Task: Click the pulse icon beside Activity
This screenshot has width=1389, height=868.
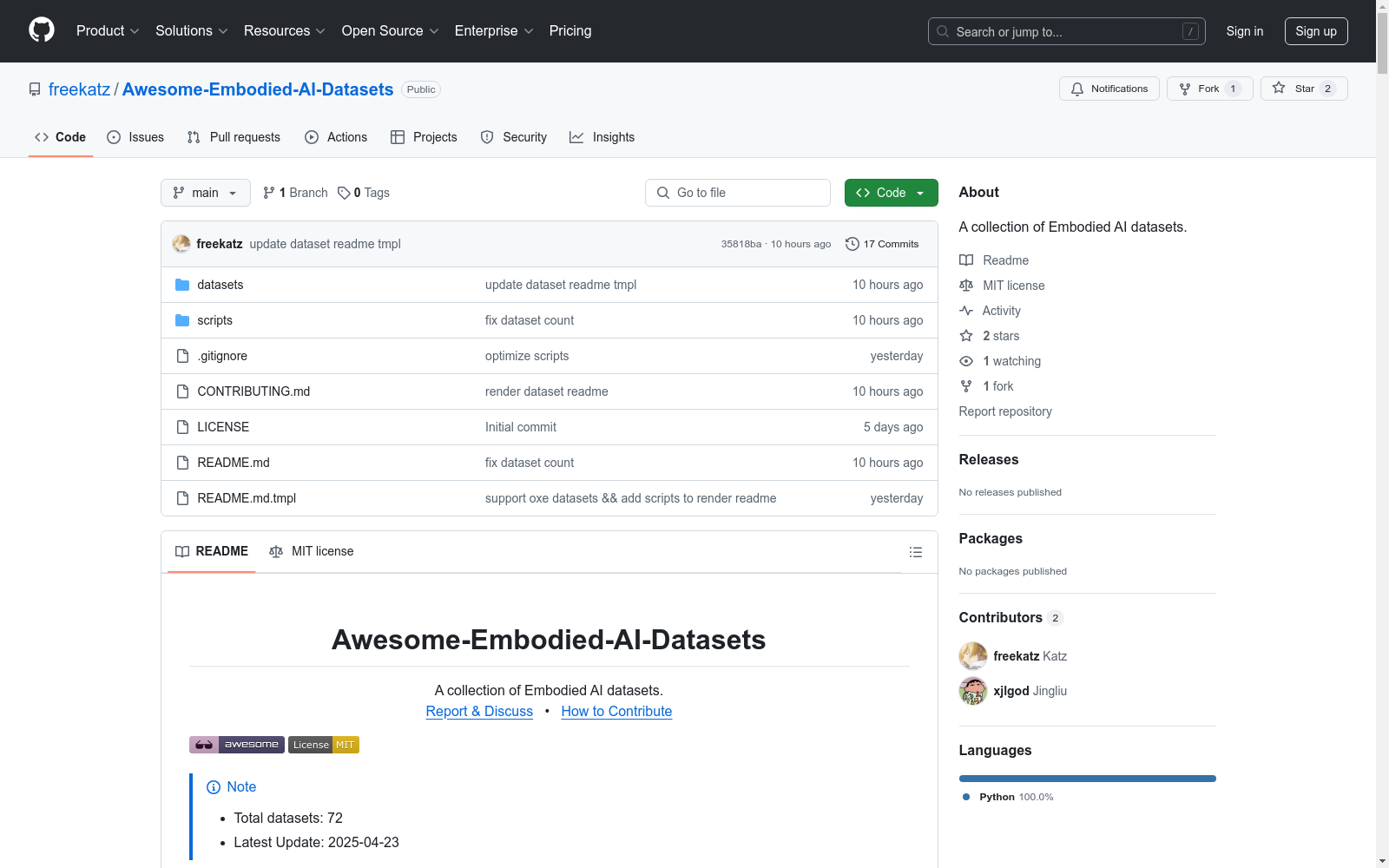Action: click(966, 311)
